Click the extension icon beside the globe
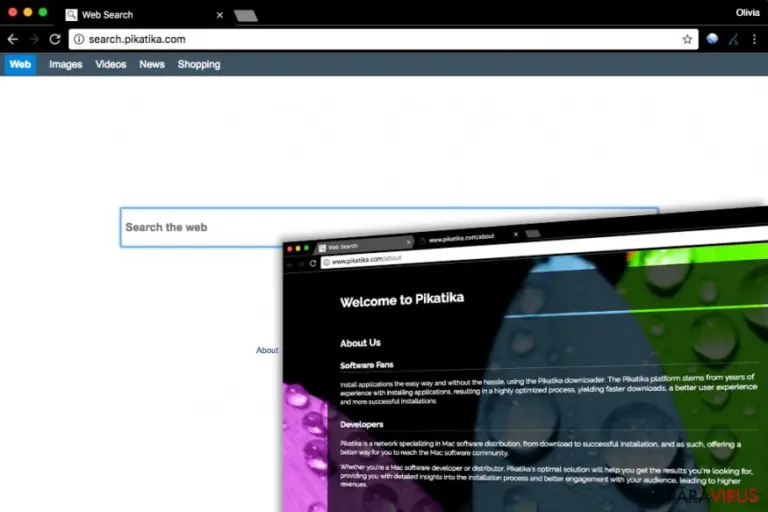Image resolution: width=768 pixels, height=512 pixels. (x=733, y=39)
